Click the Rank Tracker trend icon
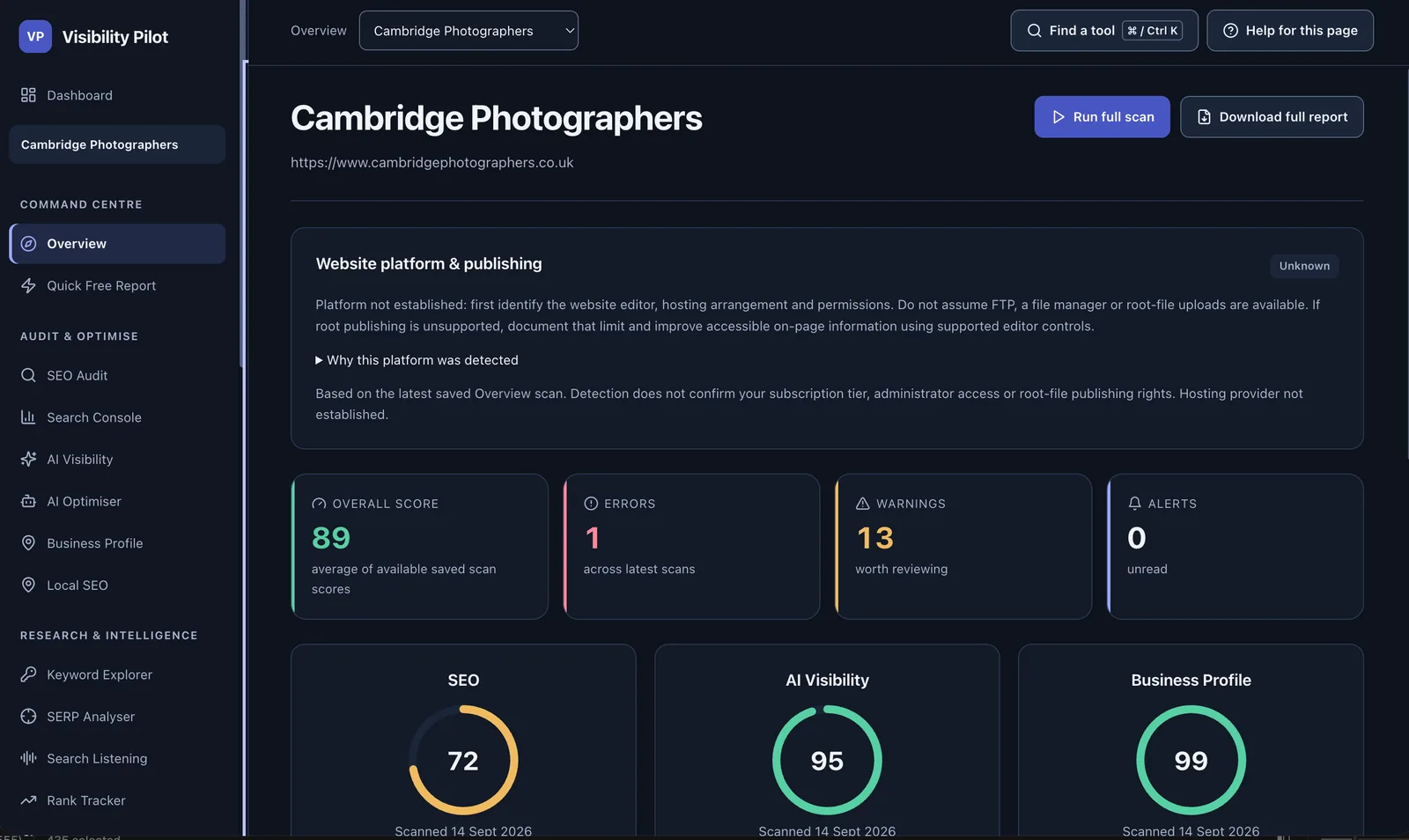Viewport: 1409px width, 840px height. tap(28, 800)
